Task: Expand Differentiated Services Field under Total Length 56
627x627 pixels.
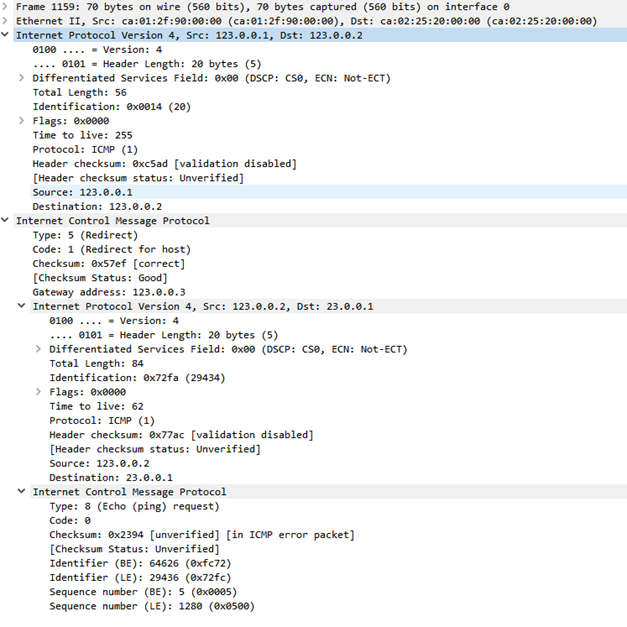Action: pyautogui.click(x=22, y=78)
